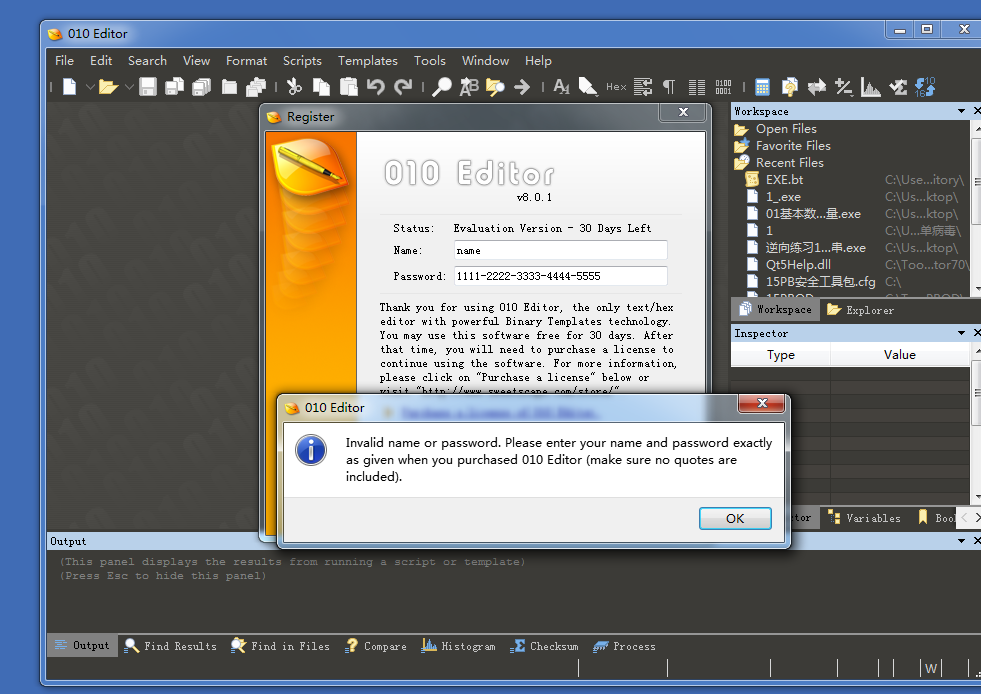
Task: Open the new-file type dropdown arrow
Action: 90,87
